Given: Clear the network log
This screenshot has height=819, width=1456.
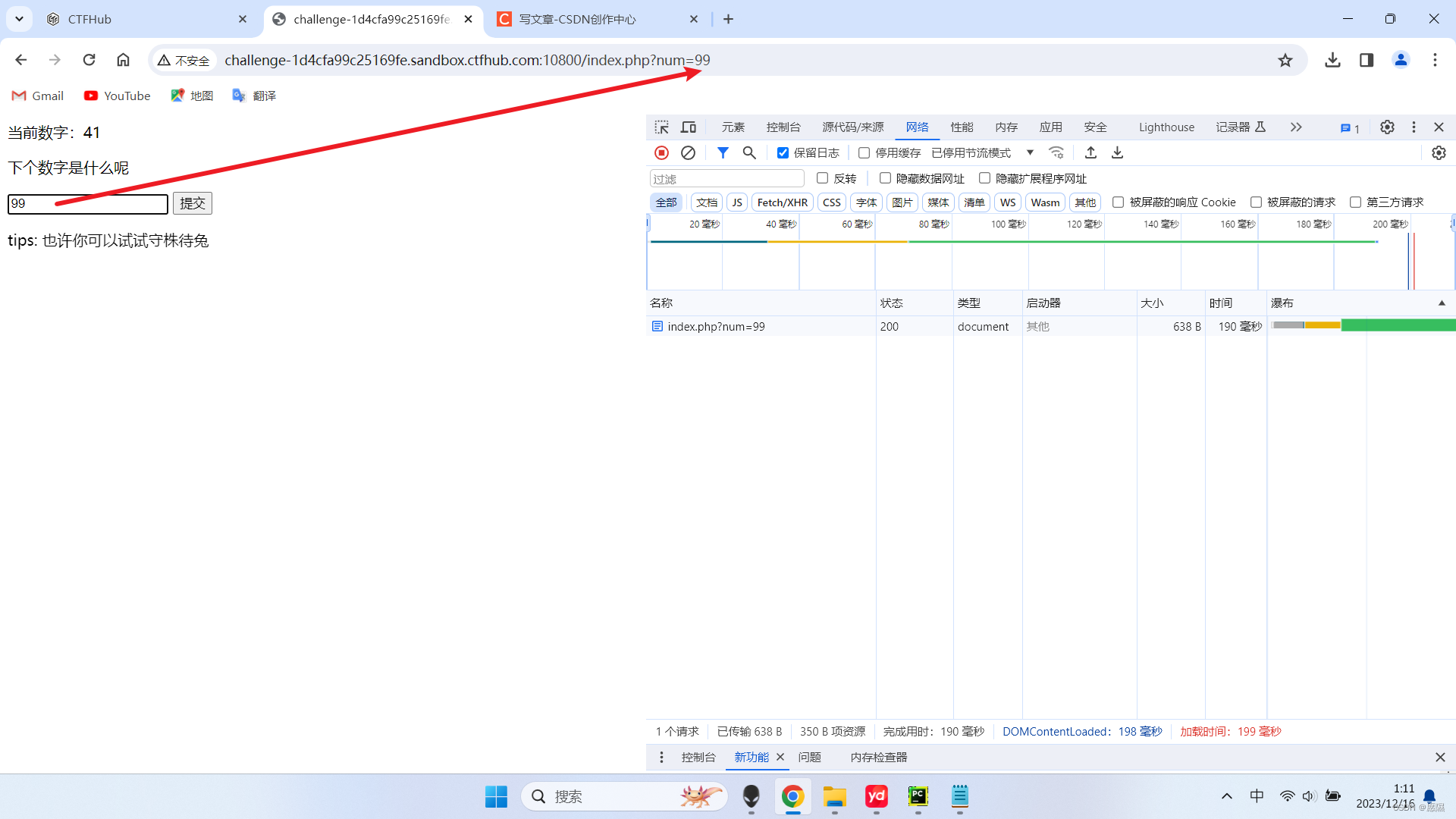Looking at the screenshot, I should (x=688, y=152).
